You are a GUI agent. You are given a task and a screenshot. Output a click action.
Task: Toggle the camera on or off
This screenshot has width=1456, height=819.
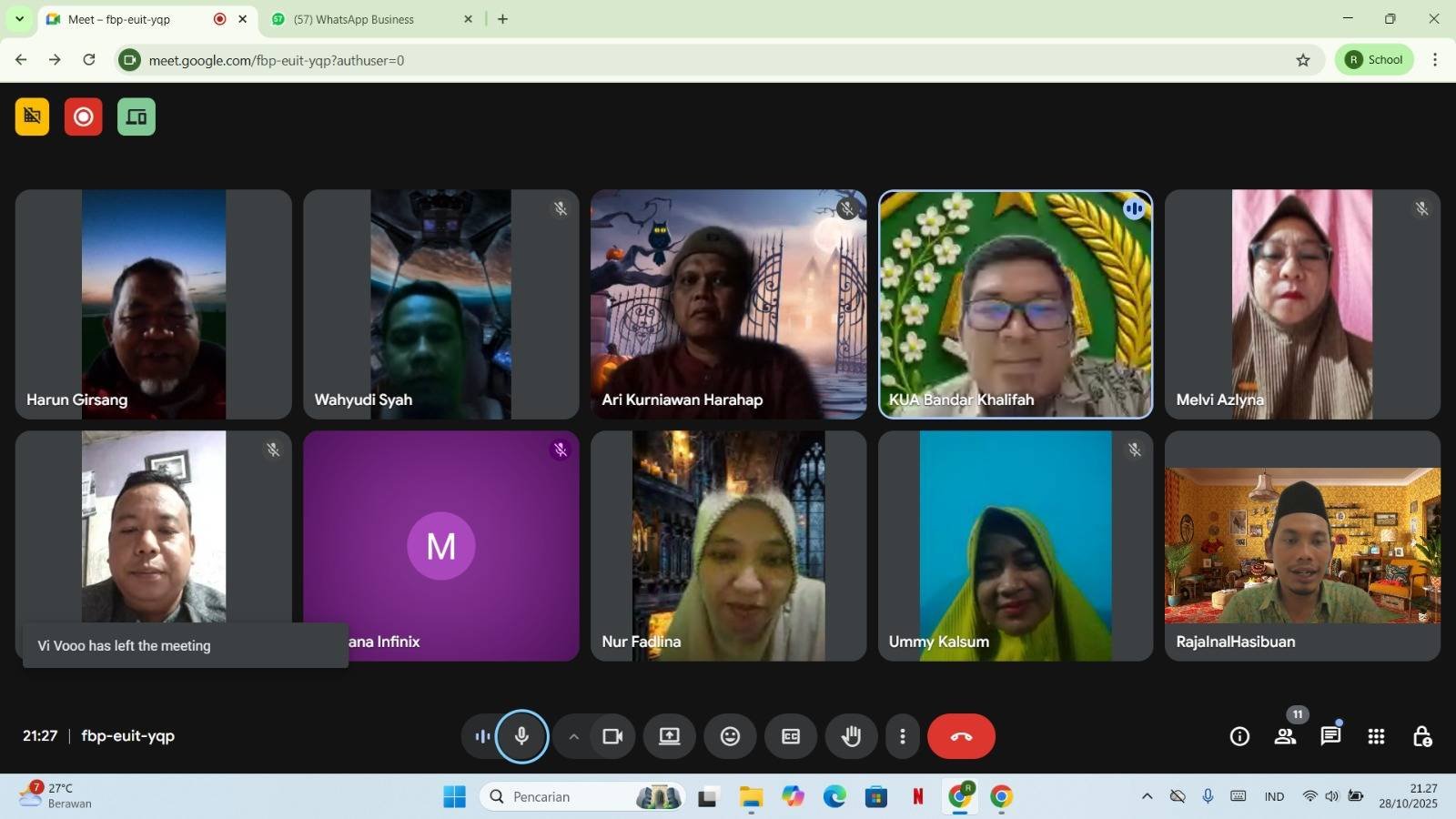pyautogui.click(x=612, y=736)
